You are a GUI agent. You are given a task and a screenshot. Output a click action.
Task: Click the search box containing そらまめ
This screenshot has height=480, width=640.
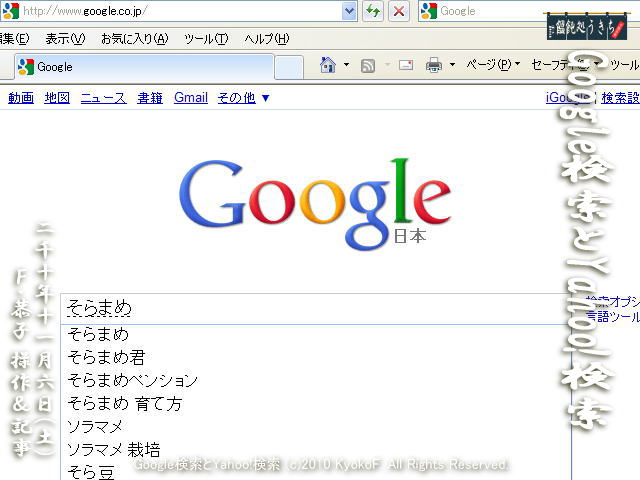coord(314,309)
